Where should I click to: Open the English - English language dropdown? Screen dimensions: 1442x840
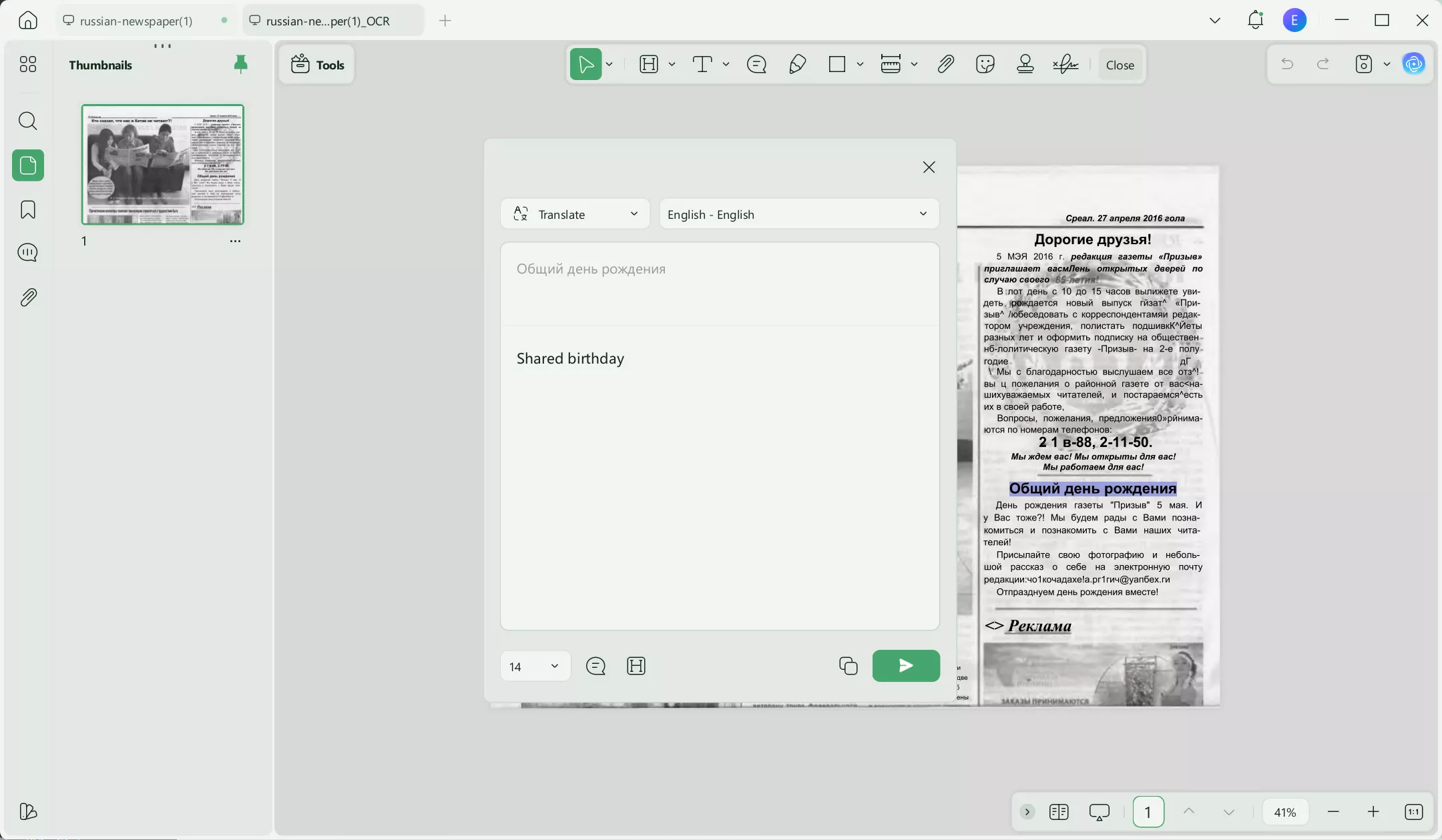pyautogui.click(x=798, y=214)
